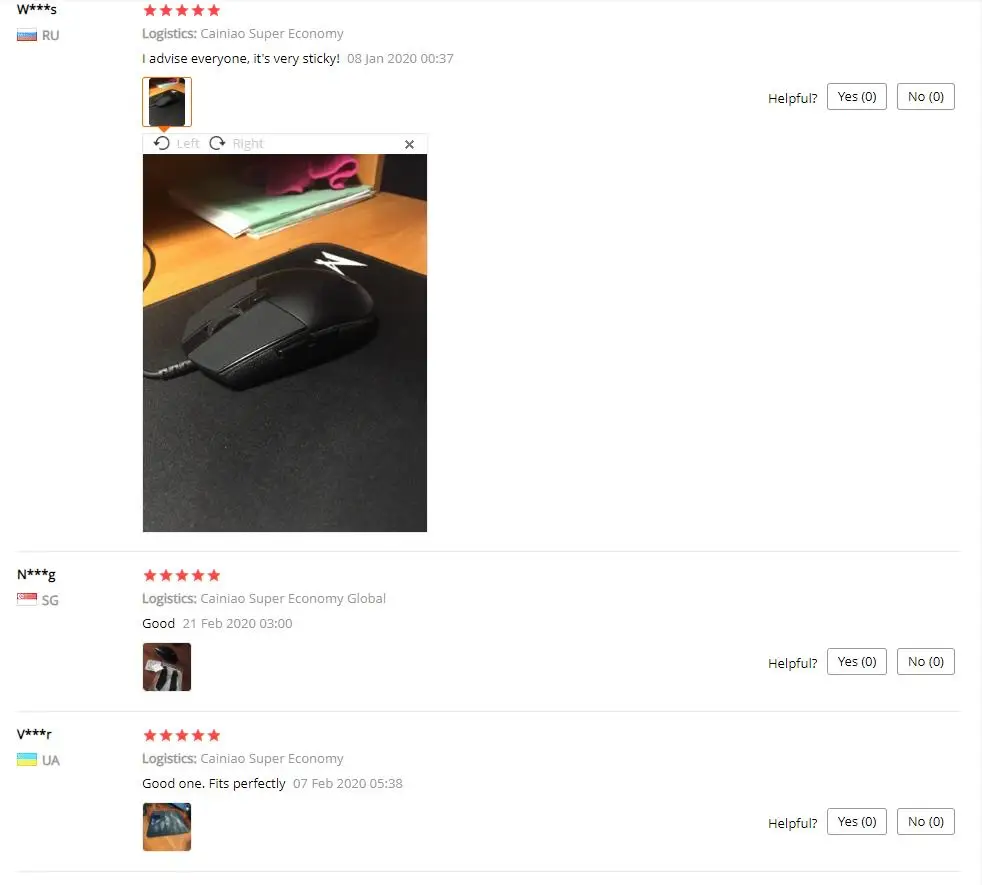Vote Yes on V***r's review

point(857,821)
